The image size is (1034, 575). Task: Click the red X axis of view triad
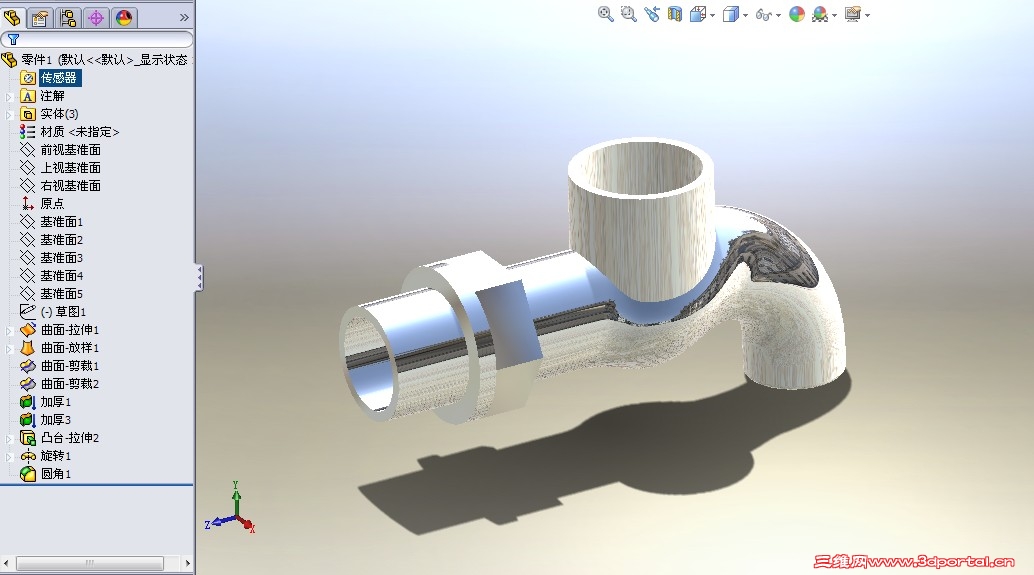(247, 524)
